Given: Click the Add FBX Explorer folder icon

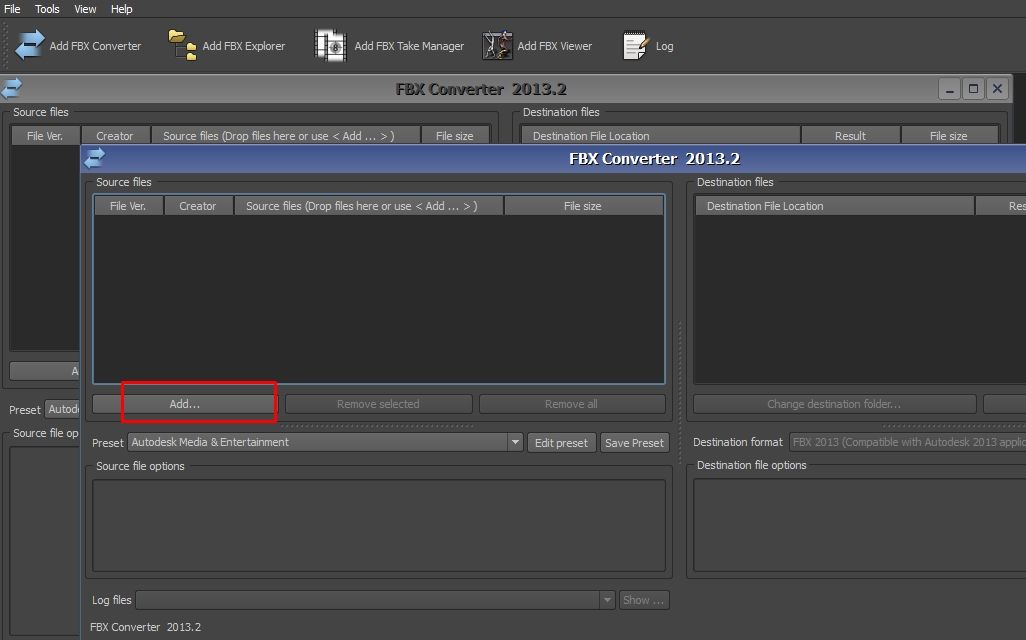Looking at the screenshot, I should [182, 45].
